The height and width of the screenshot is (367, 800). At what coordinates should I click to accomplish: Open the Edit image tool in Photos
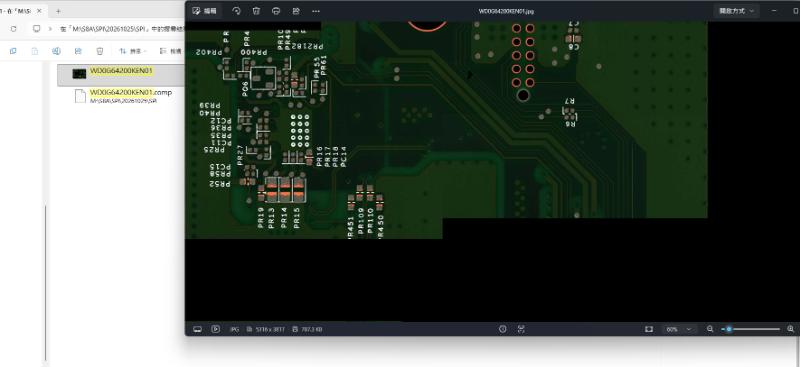click(x=205, y=11)
